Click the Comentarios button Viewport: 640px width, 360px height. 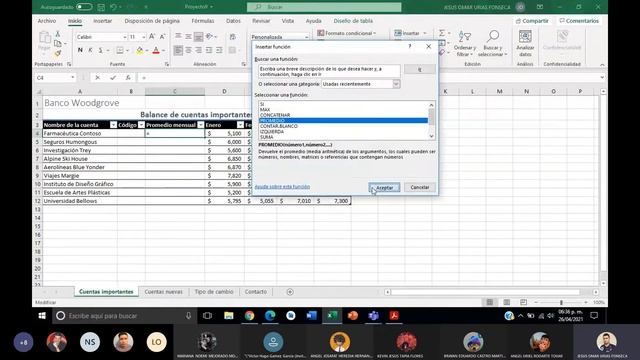coord(579,21)
